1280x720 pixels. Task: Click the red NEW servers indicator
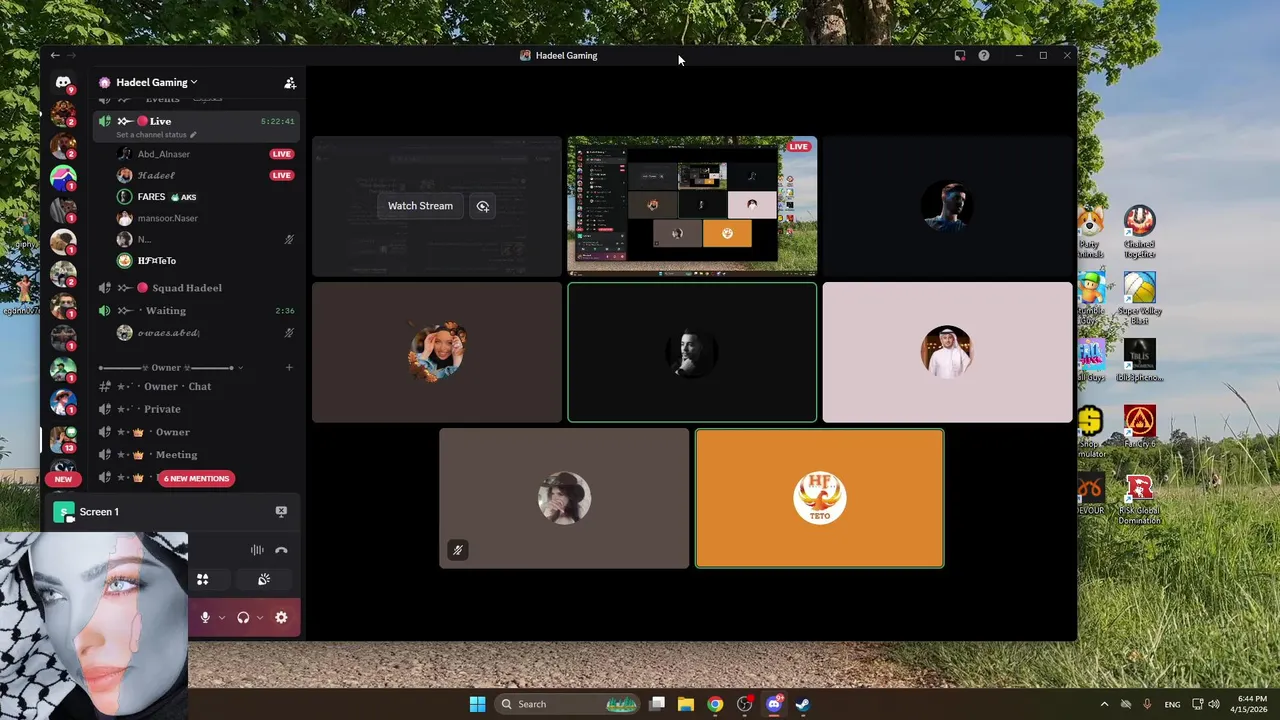tap(63, 479)
